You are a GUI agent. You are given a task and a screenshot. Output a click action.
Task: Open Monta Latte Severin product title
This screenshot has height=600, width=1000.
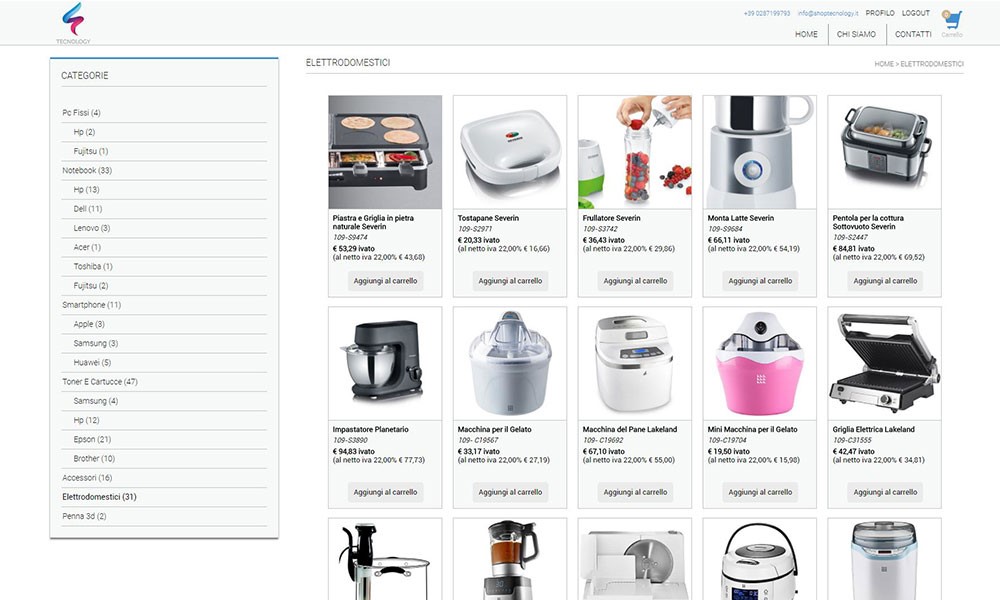741,218
